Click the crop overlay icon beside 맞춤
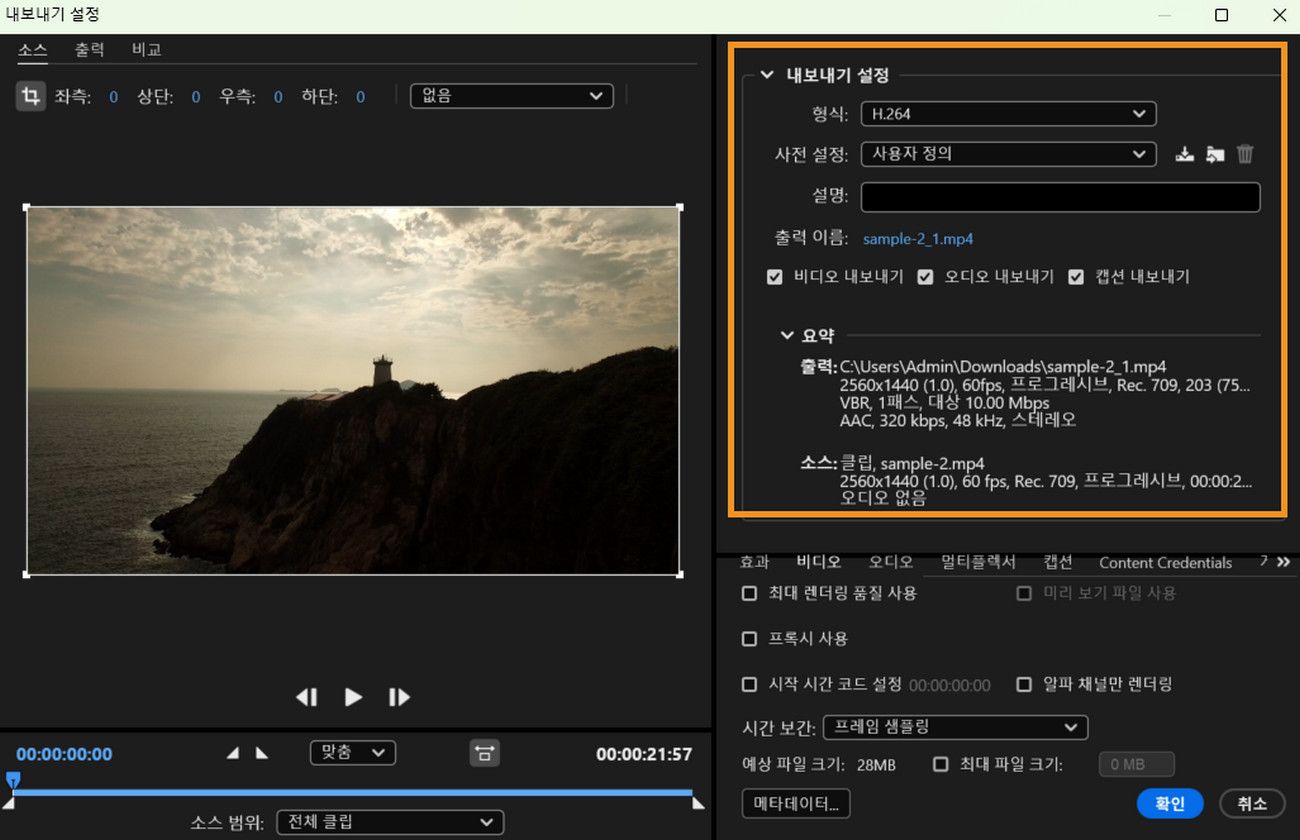The height and width of the screenshot is (840, 1300). [485, 752]
